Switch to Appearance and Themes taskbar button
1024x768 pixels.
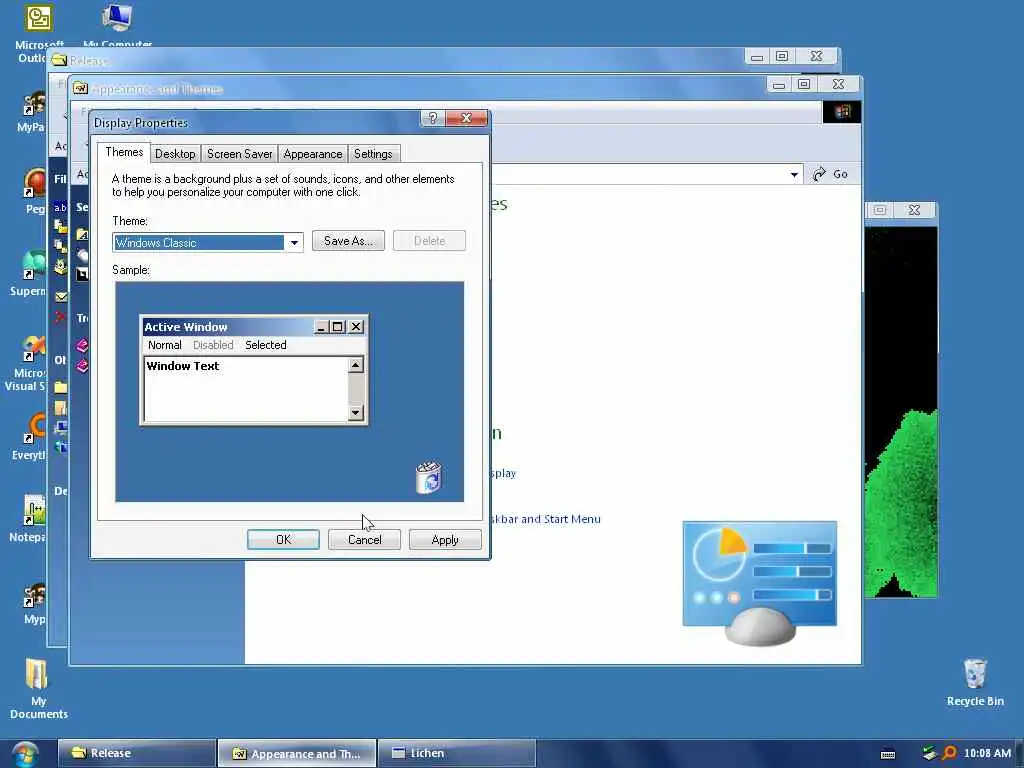coord(297,754)
